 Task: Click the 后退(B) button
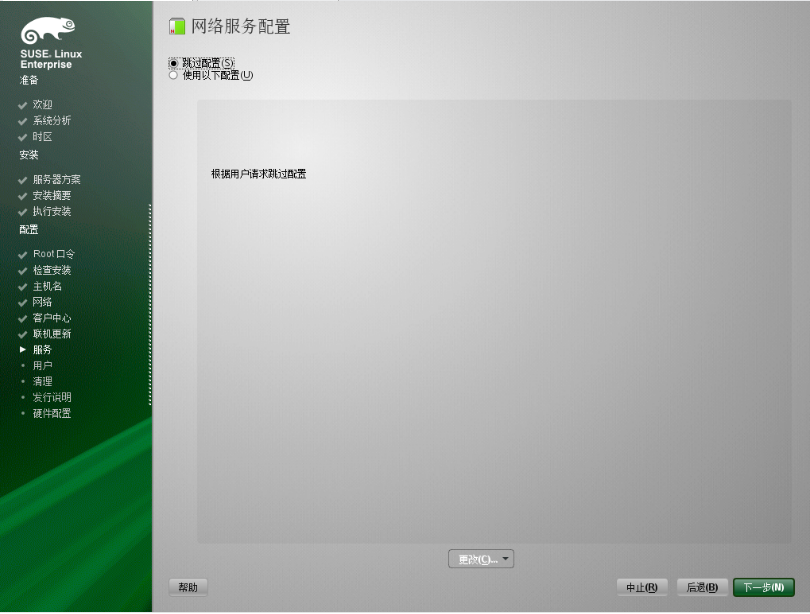(x=702, y=587)
